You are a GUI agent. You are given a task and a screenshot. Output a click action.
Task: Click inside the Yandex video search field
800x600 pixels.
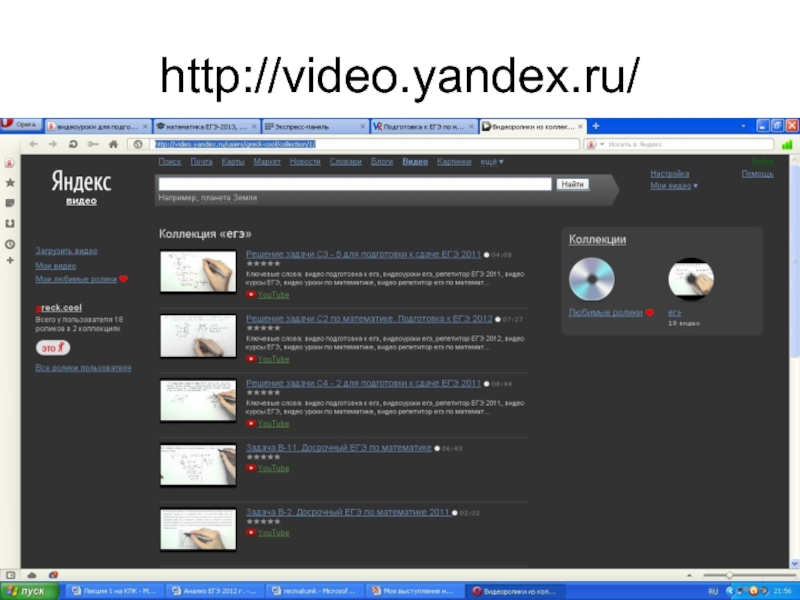tap(355, 184)
